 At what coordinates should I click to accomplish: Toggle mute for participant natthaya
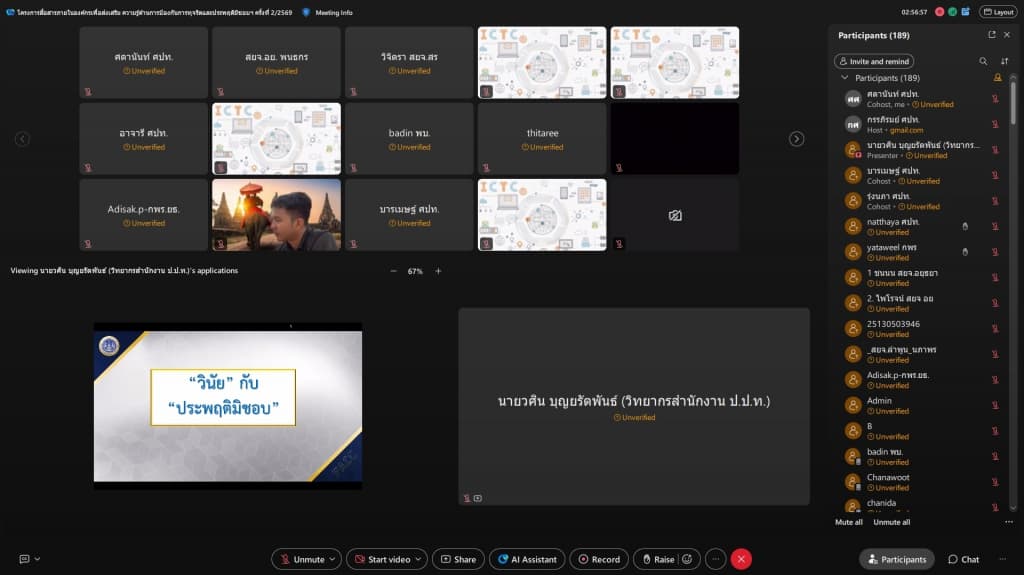[995, 227]
